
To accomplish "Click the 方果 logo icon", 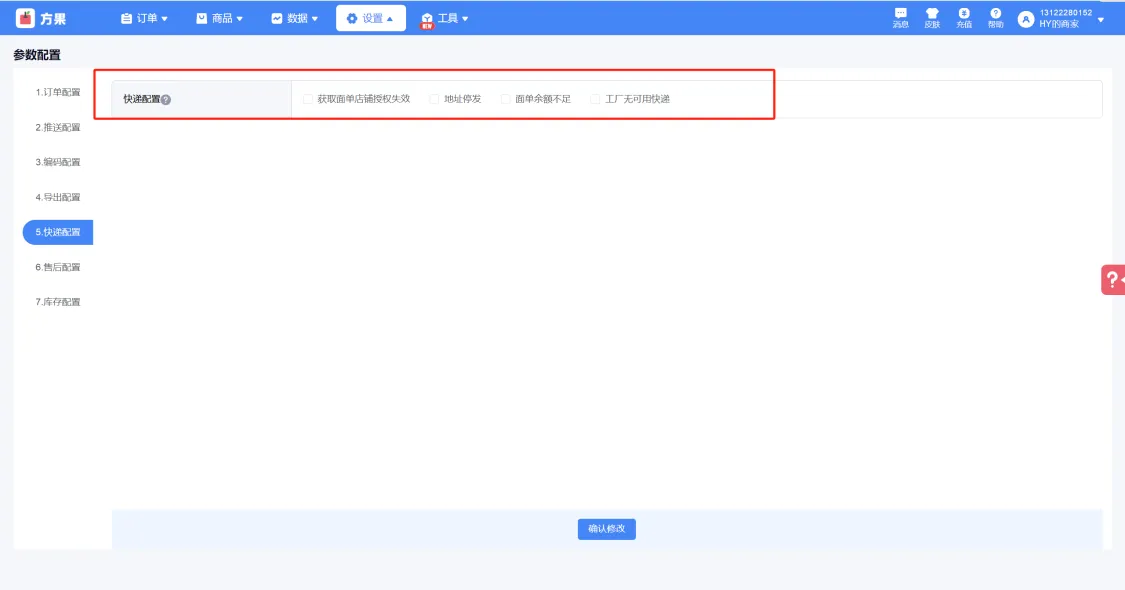I will pos(25,18).
